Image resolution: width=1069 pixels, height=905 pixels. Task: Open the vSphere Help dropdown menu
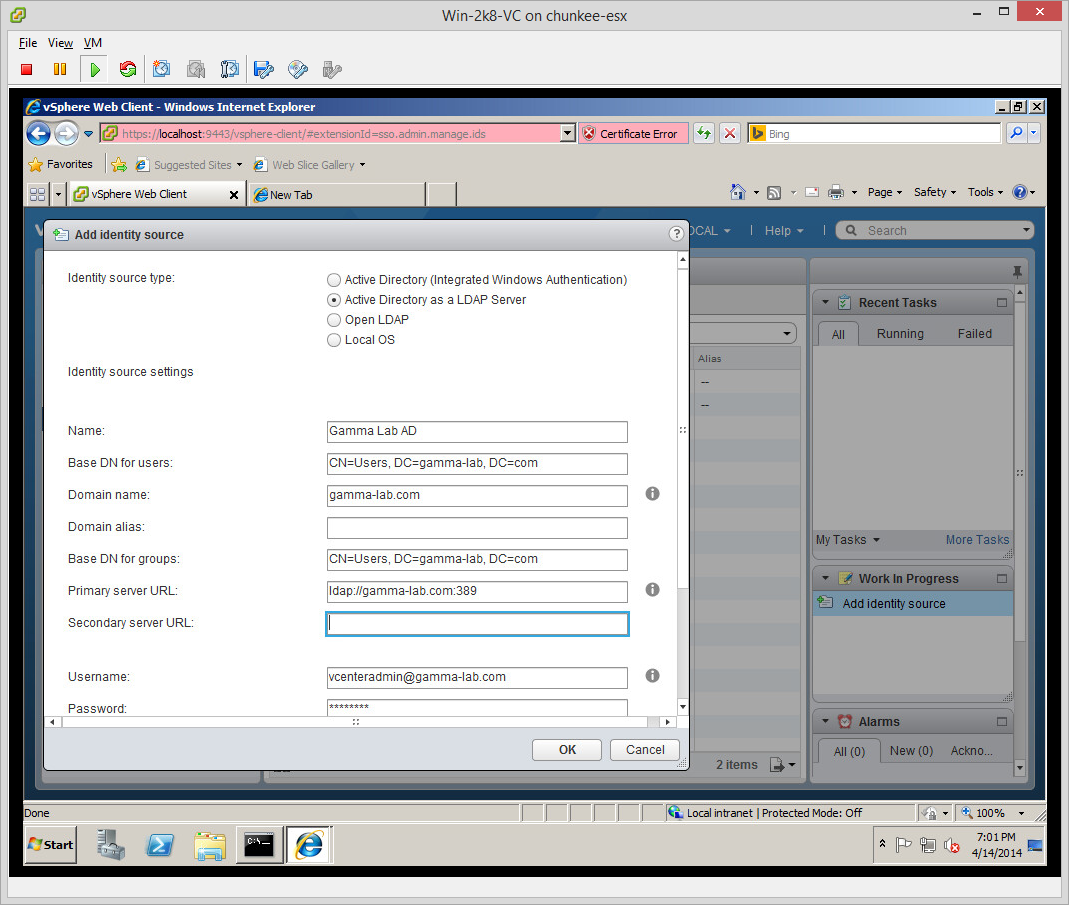783,231
